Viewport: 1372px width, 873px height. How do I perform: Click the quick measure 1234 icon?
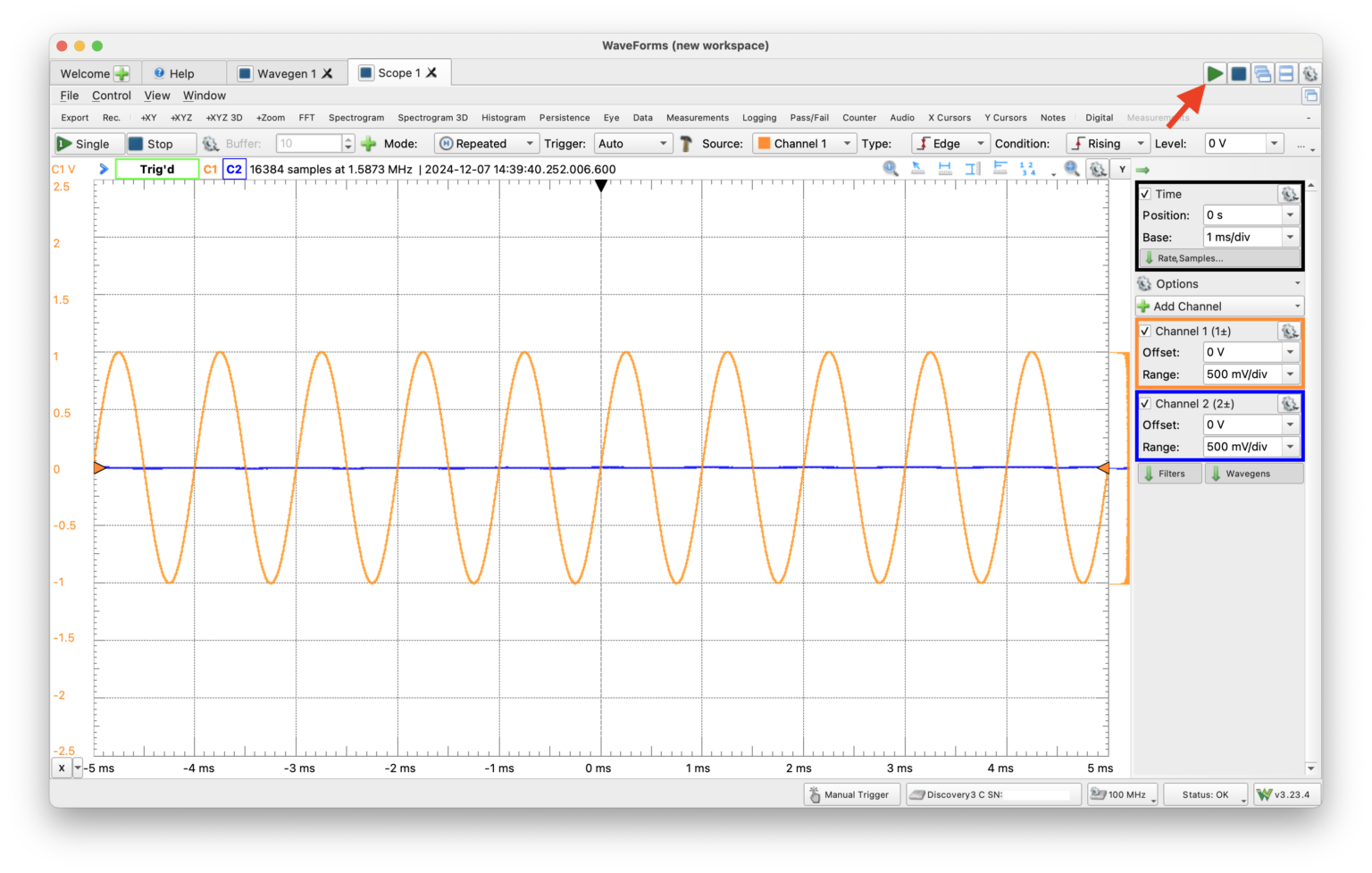tap(1027, 169)
